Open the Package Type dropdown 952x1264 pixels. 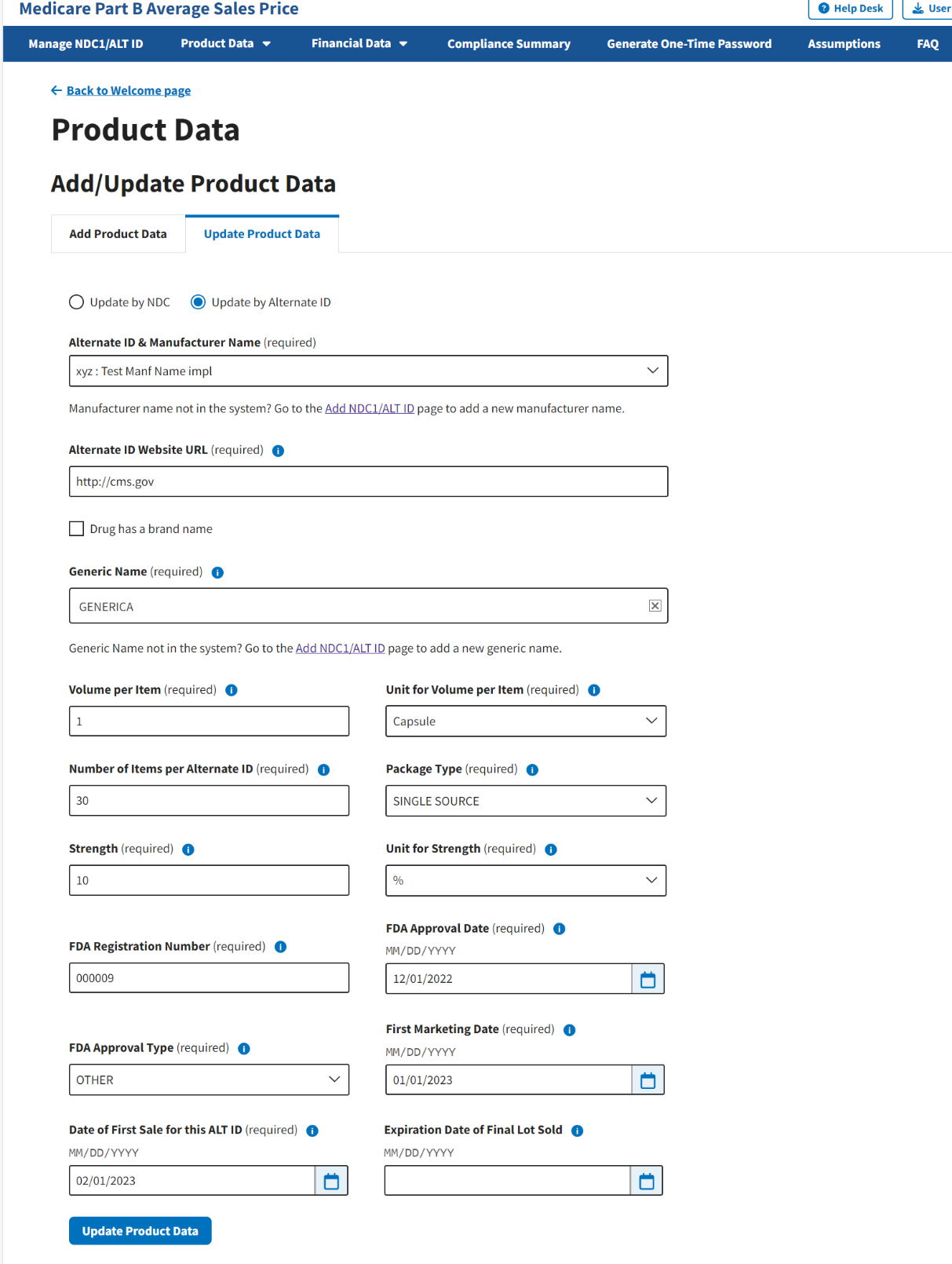tap(525, 801)
